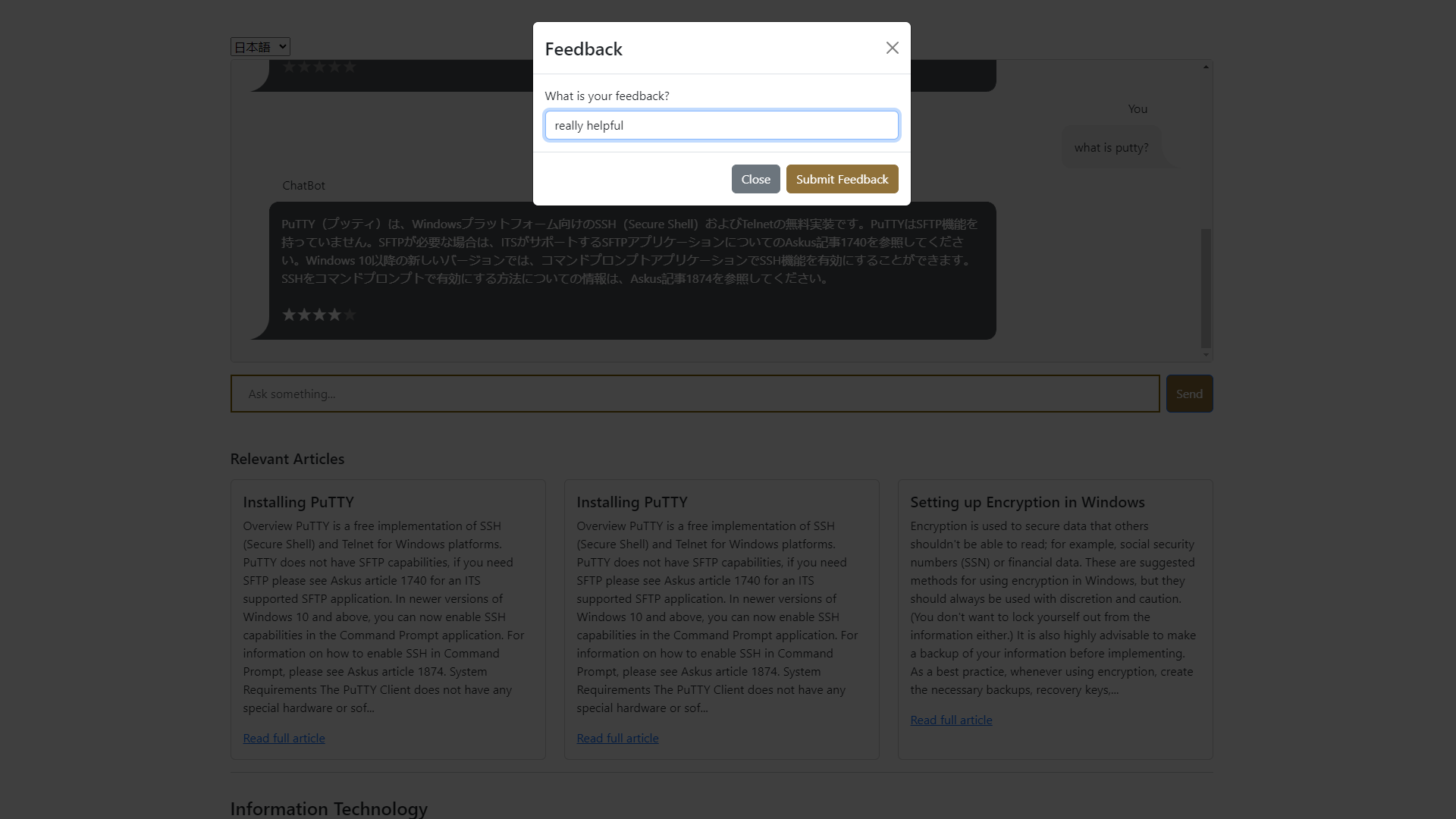
Task: Close the Feedback dialog with the X icon
Action: coord(892,48)
